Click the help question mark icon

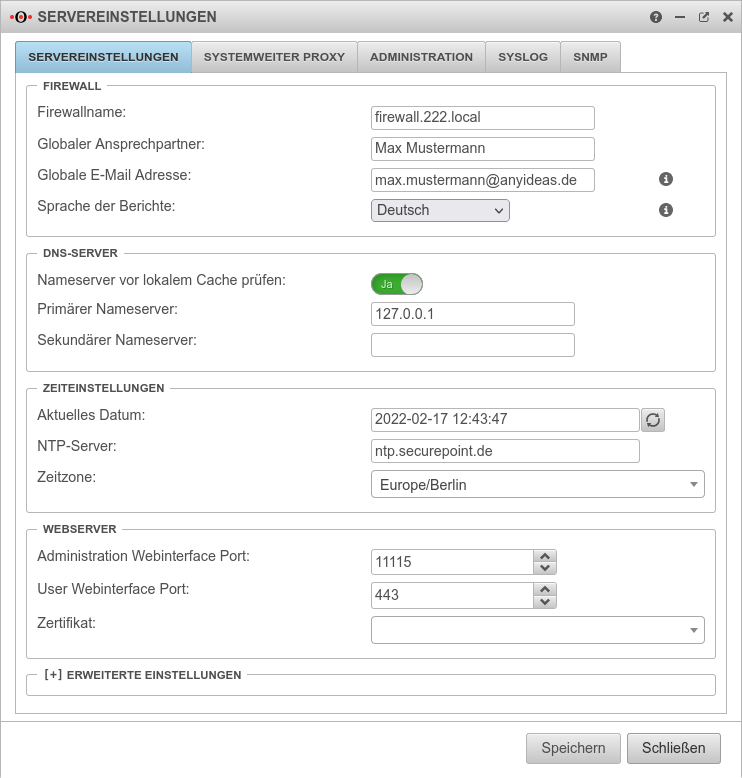pyautogui.click(x=656, y=17)
